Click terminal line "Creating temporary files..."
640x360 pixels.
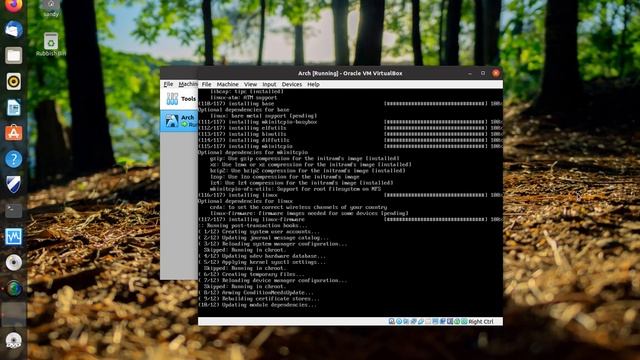pyautogui.click(x=263, y=274)
